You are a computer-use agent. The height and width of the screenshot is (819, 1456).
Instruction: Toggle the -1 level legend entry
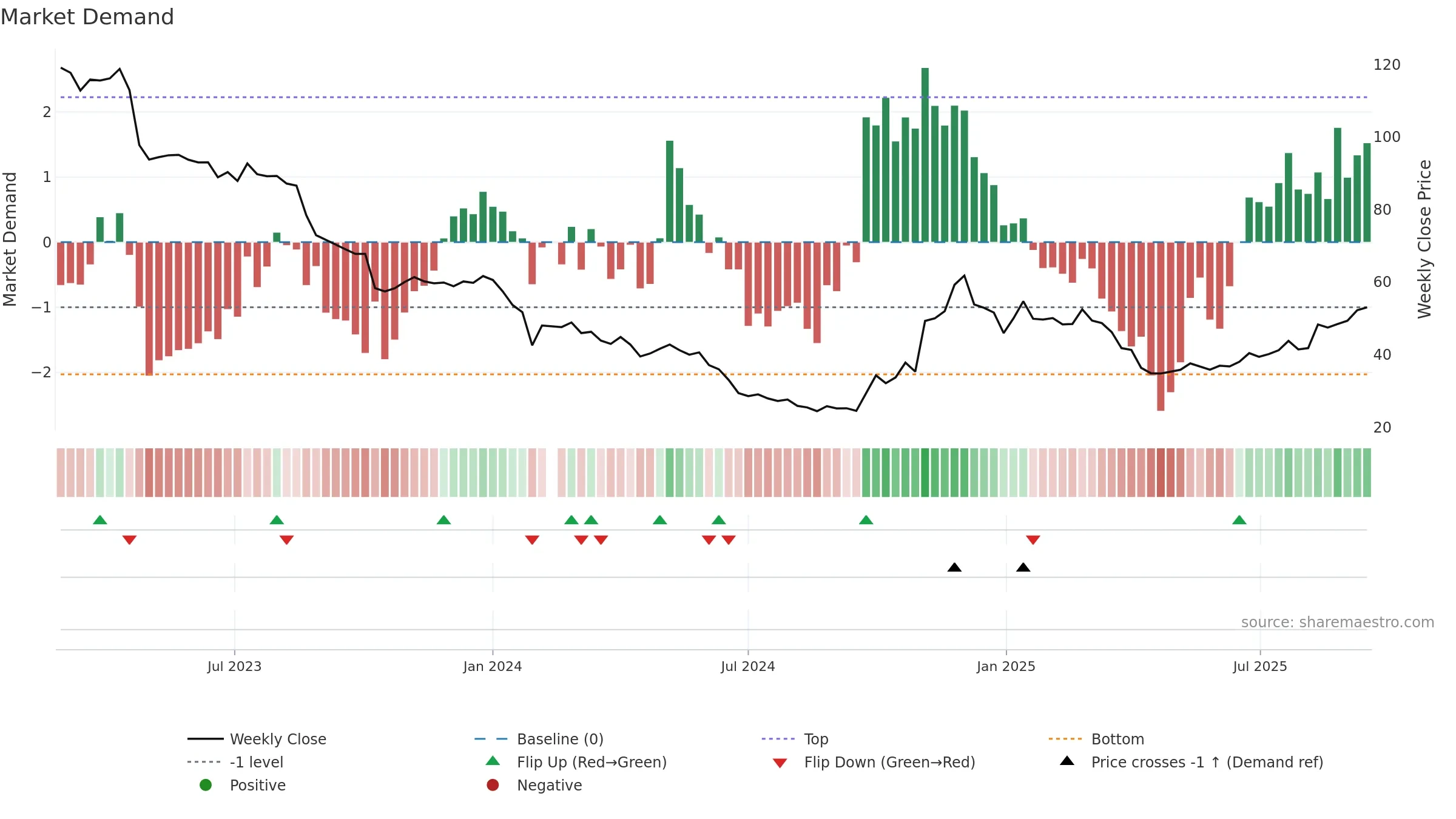[x=235, y=762]
